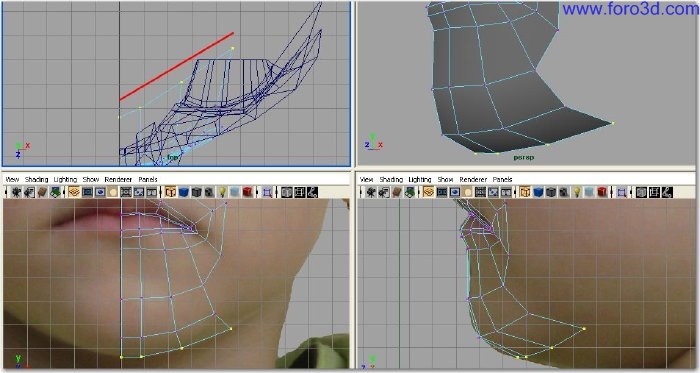The image size is (700, 373).
Task: Toggle Grid display in front view toolbar
Action: click(74, 192)
